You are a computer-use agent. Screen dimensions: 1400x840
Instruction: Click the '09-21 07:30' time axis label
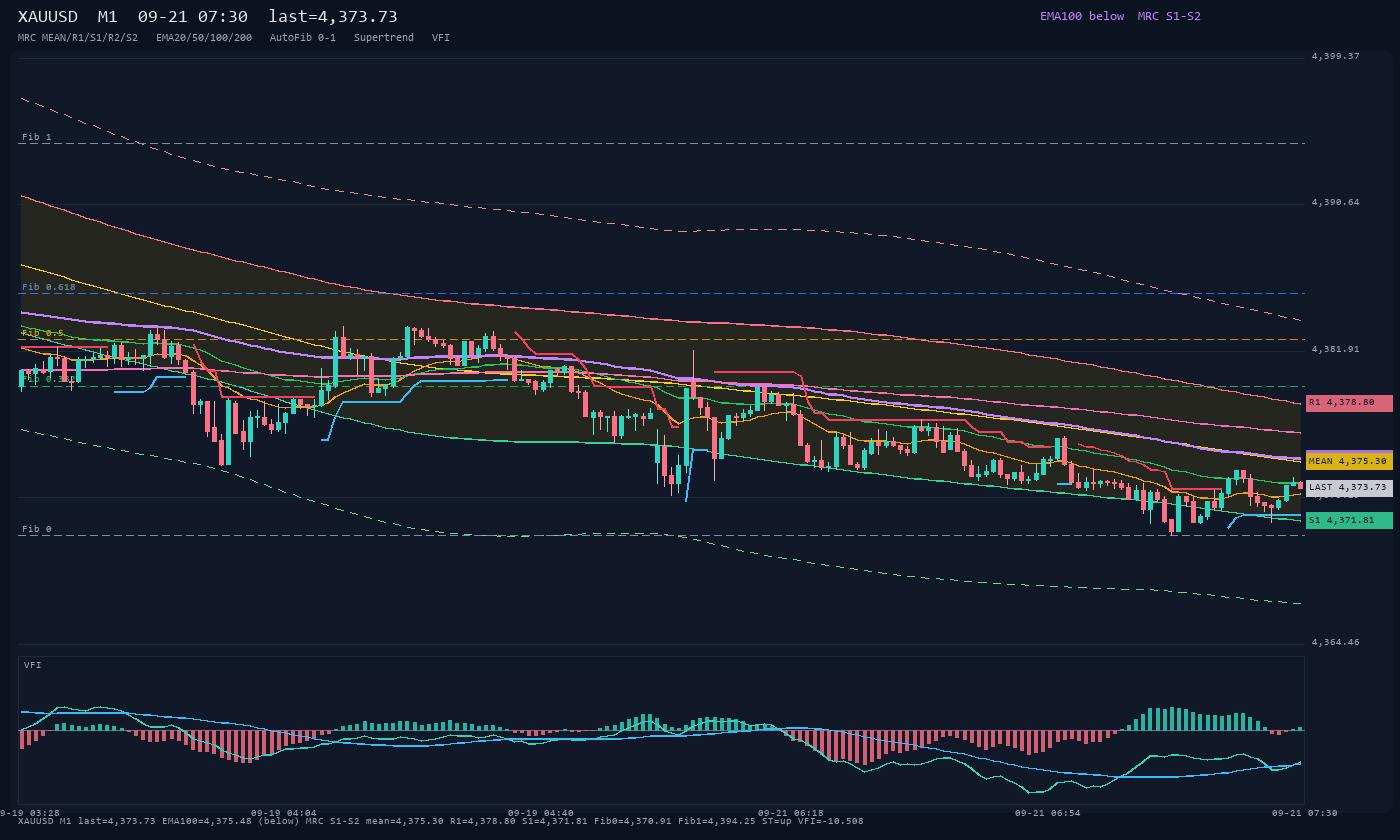coord(1305,813)
